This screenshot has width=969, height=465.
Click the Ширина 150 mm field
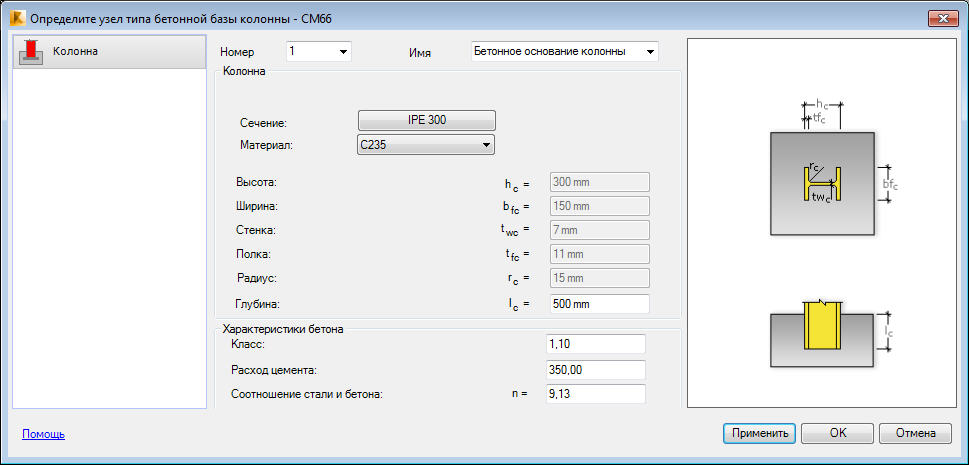[599, 206]
